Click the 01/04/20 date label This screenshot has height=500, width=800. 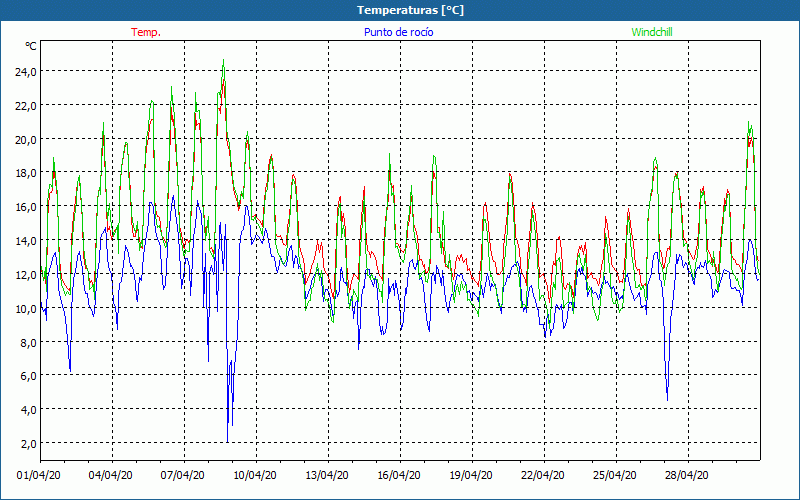pyautogui.click(x=39, y=475)
